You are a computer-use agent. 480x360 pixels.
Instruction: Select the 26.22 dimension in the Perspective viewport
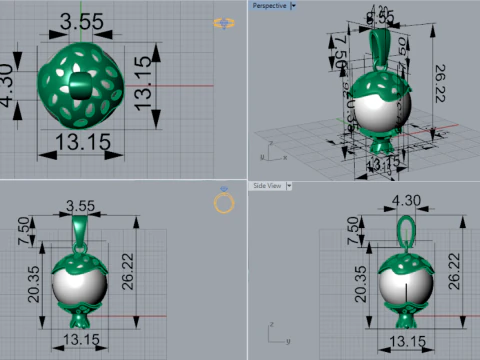440,84
